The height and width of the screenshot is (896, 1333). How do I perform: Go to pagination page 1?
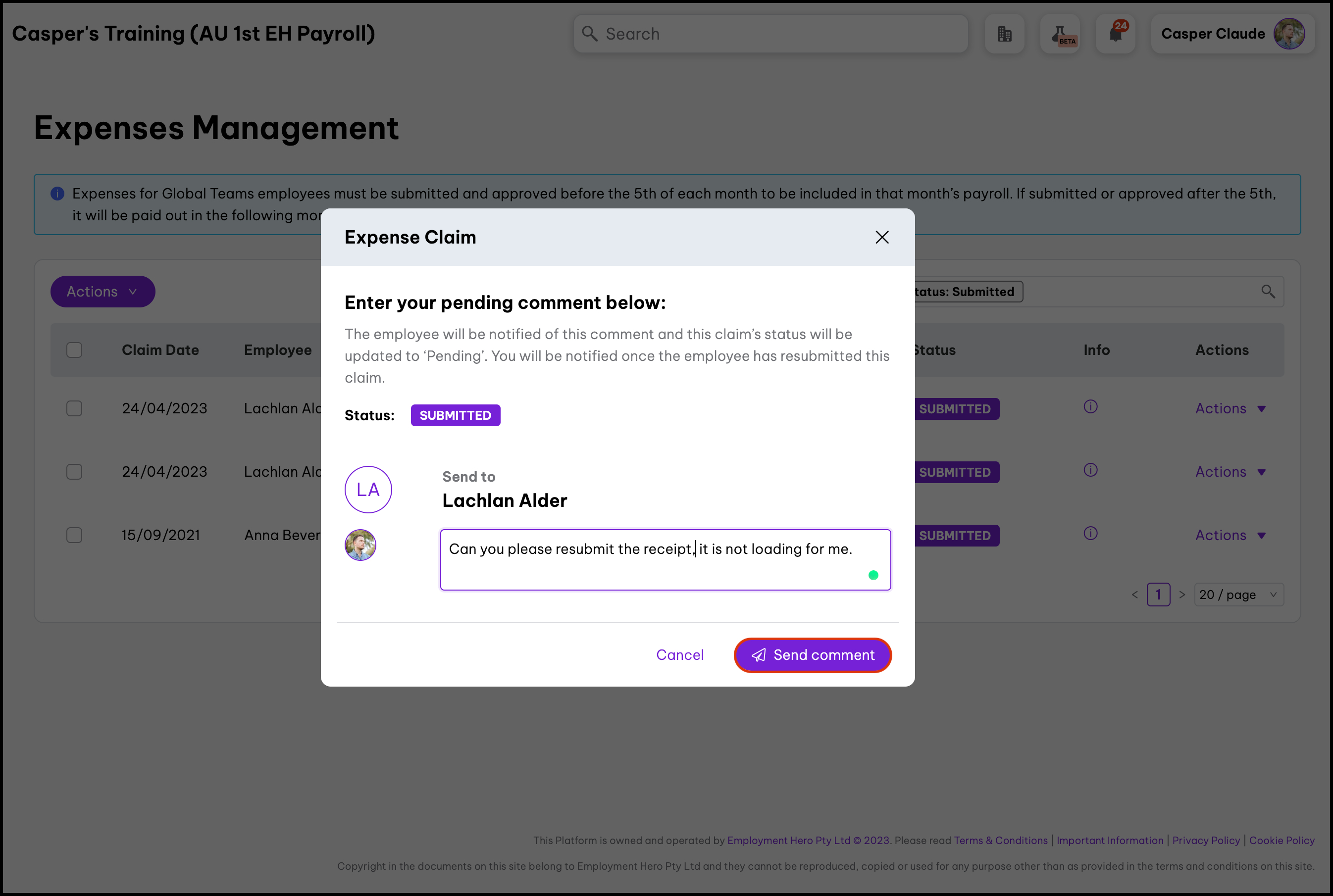(1158, 595)
